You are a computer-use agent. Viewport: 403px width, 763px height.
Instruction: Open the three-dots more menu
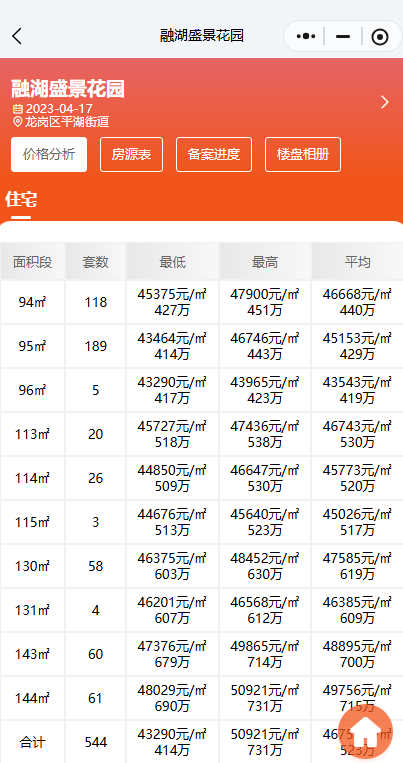(306, 36)
